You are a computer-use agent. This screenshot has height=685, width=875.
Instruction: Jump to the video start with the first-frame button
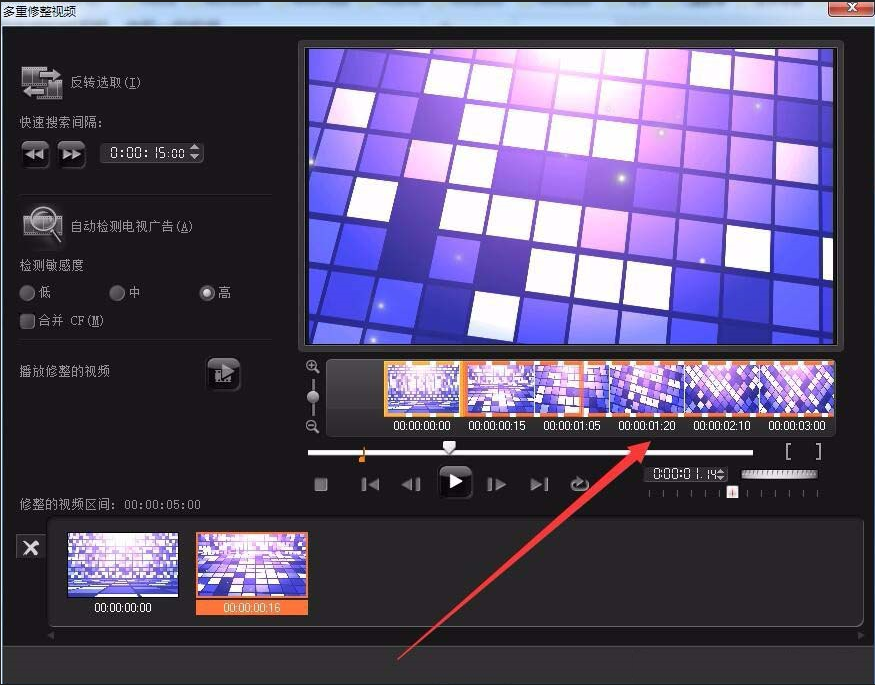click(370, 484)
